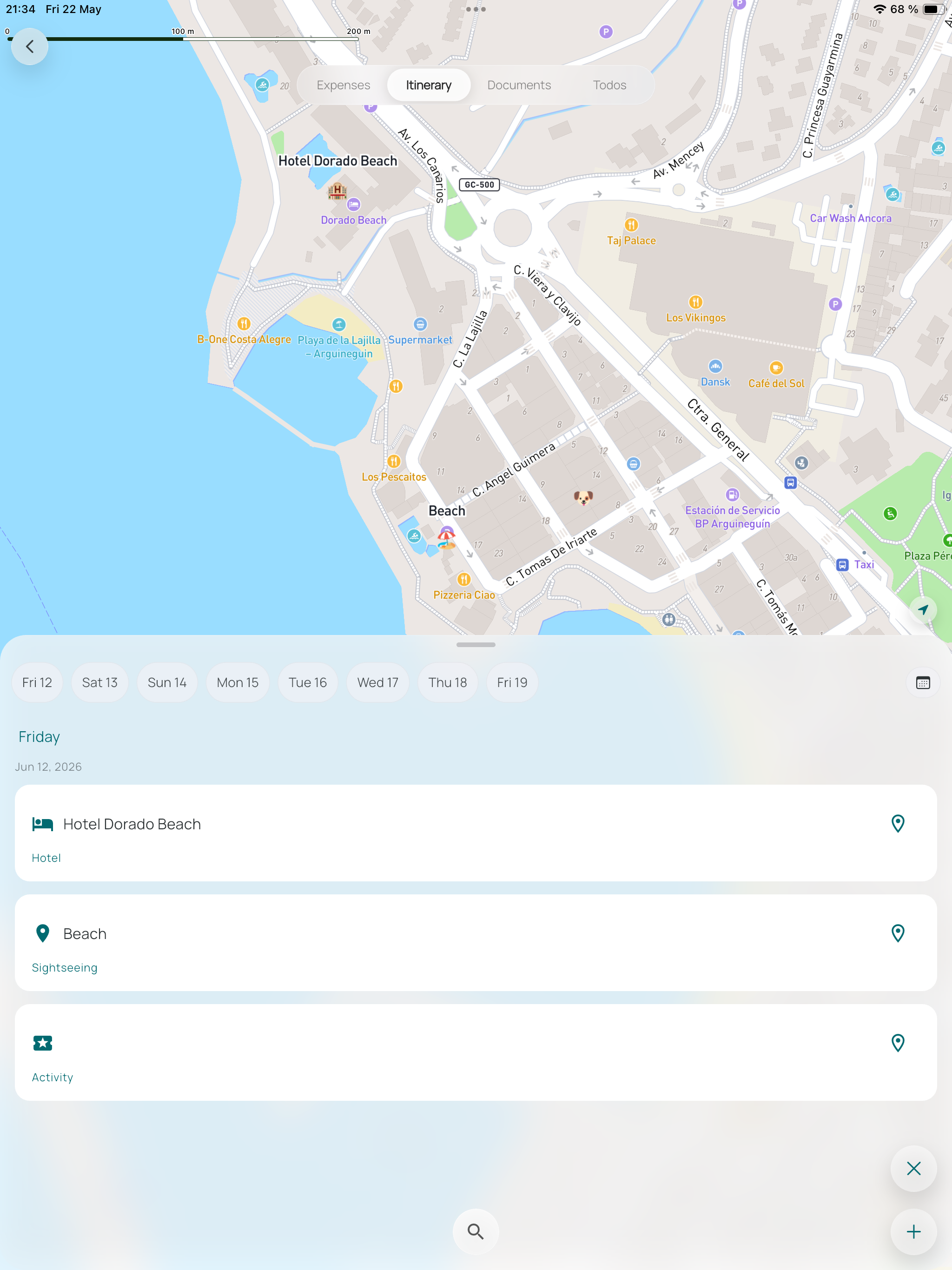The height and width of the screenshot is (1270, 952).
Task: Tap the Taxi stand map icon
Action: tap(842, 565)
